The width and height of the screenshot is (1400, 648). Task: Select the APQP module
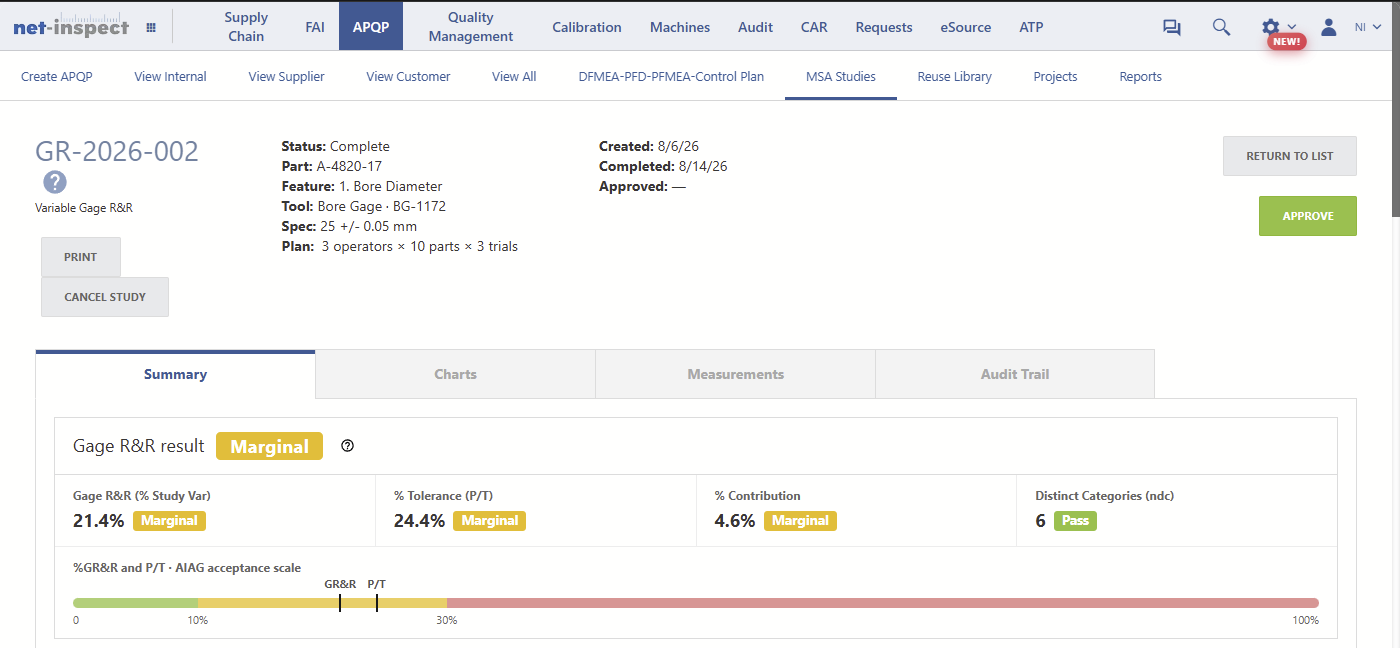click(371, 27)
